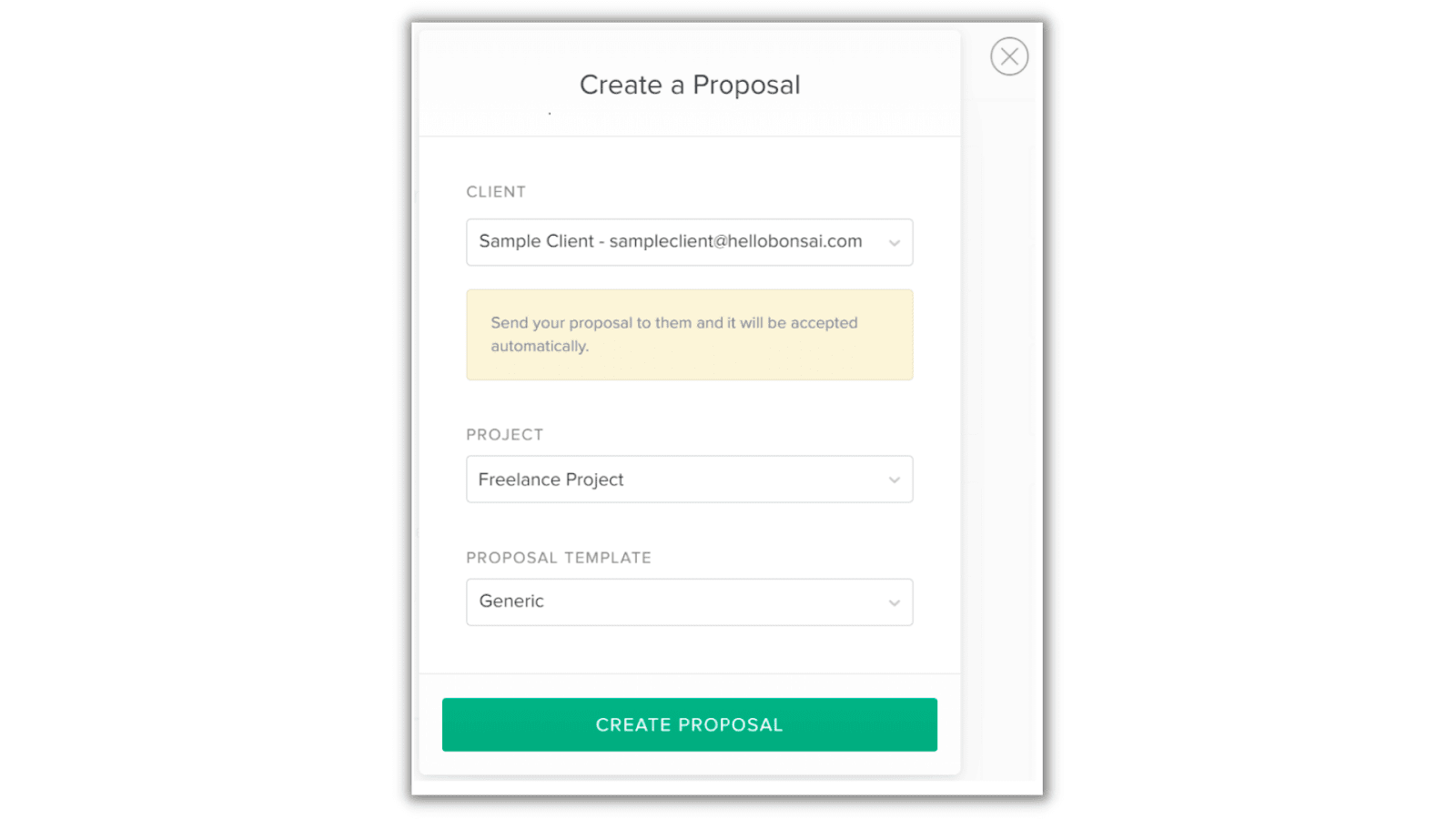Open the Proposal Template dropdown showing Generic
This screenshot has width=1456, height=819.
coord(689,602)
